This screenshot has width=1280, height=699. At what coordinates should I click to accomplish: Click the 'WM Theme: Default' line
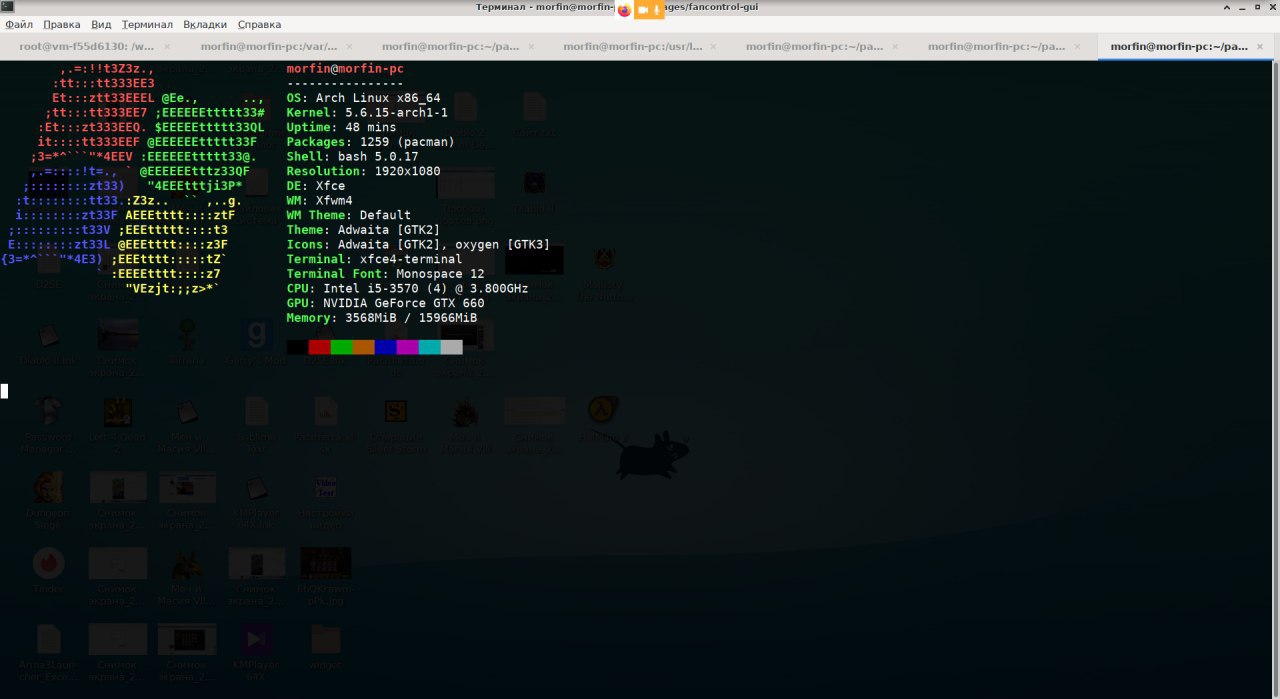[349, 215]
